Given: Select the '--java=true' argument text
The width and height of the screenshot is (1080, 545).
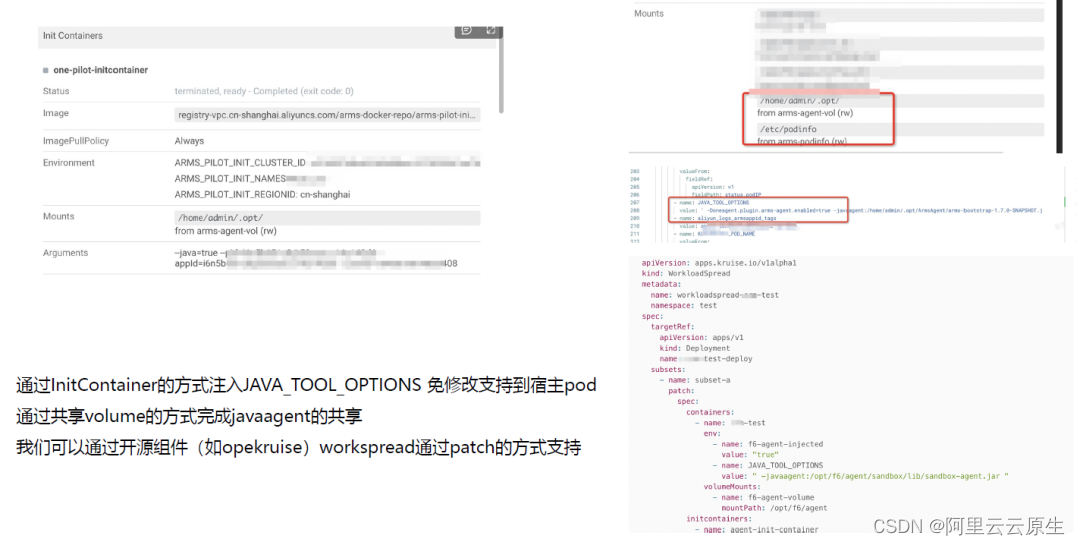Looking at the screenshot, I should (196, 253).
